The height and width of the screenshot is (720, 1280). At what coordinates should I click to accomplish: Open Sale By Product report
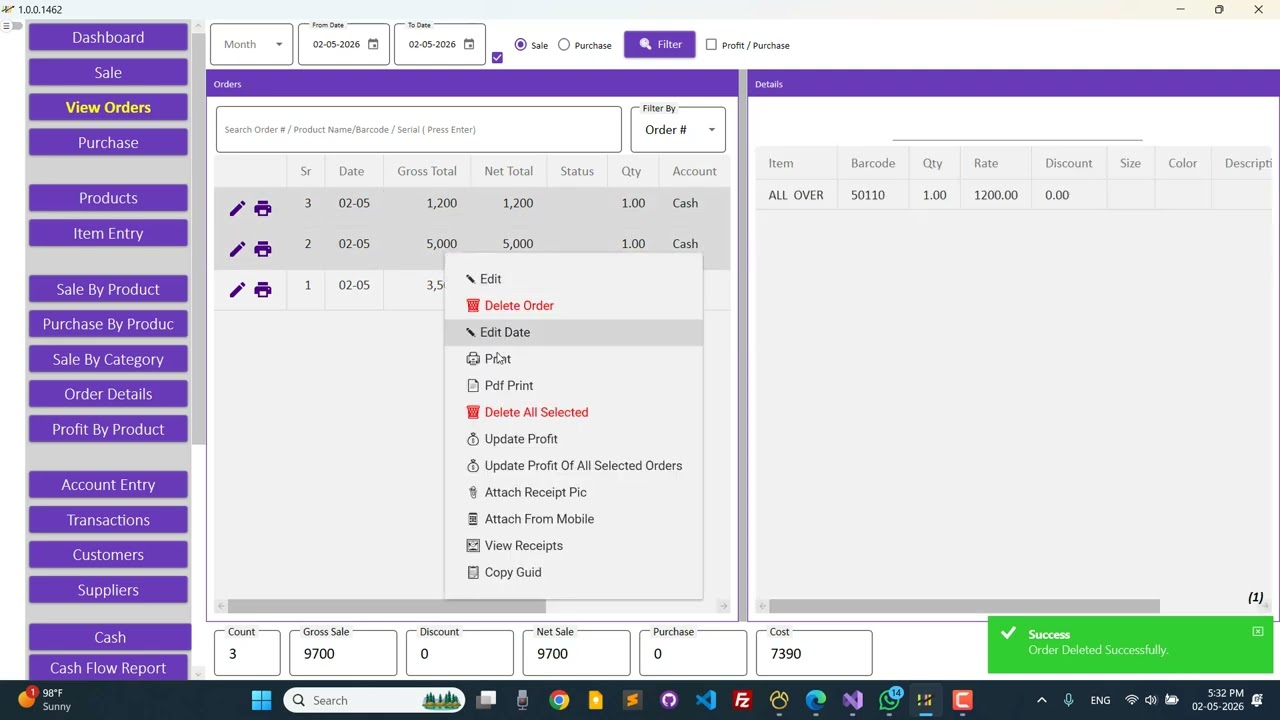click(x=108, y=289)
